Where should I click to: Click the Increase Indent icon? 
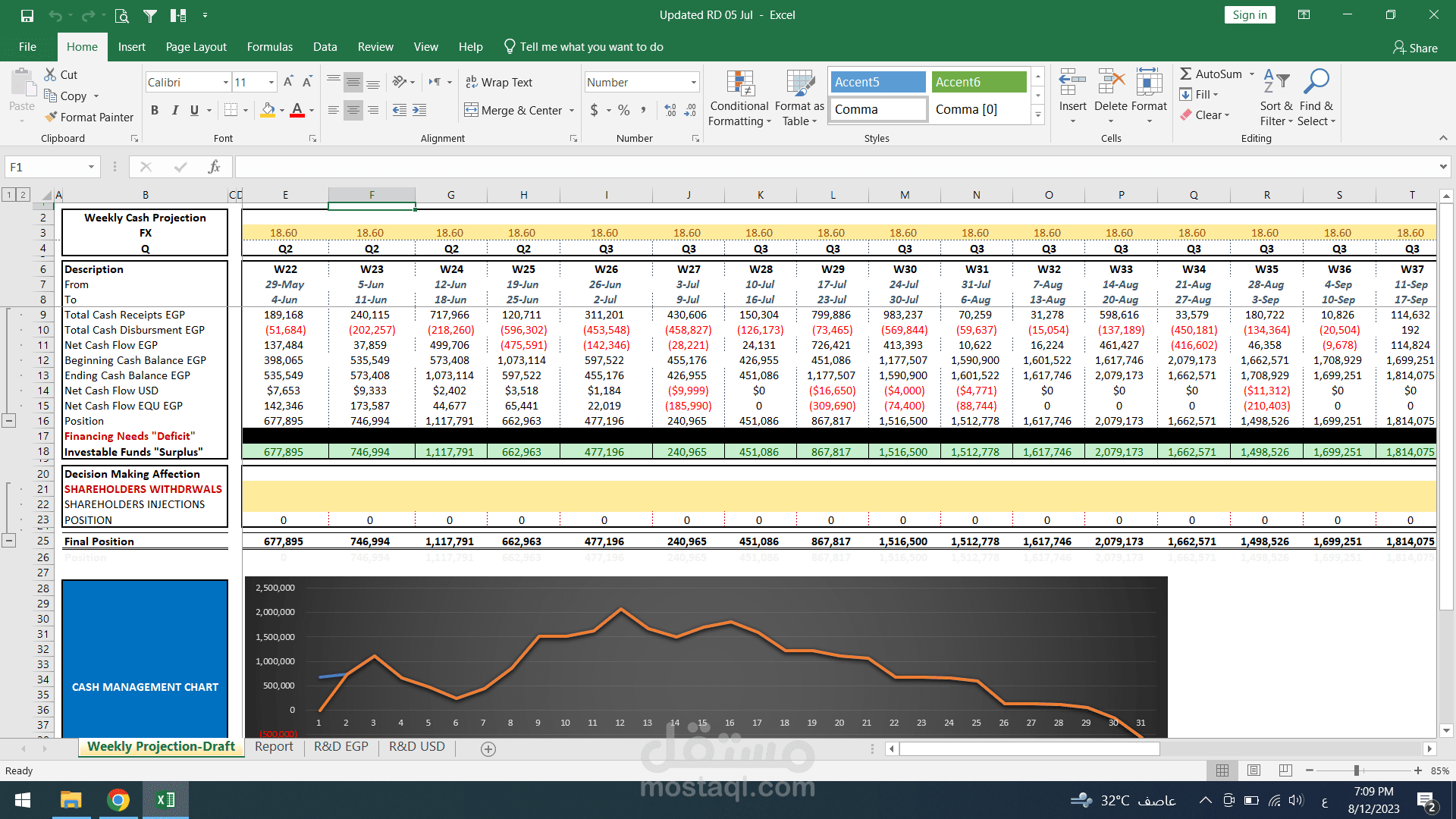[419, 110]
